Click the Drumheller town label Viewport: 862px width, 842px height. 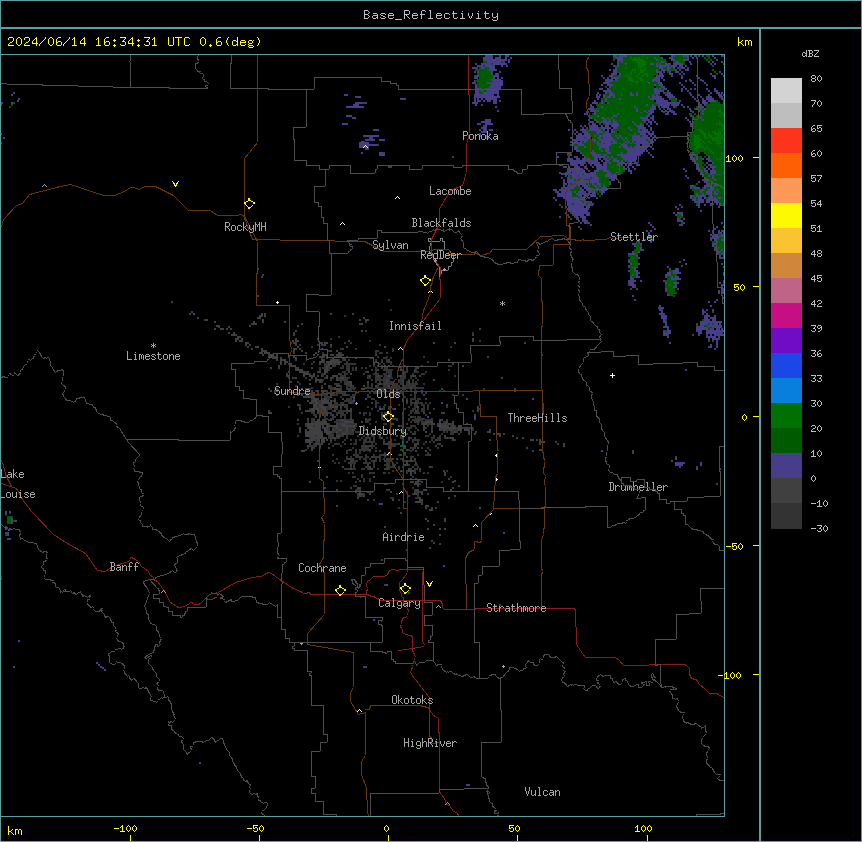[x=638, y=487]
